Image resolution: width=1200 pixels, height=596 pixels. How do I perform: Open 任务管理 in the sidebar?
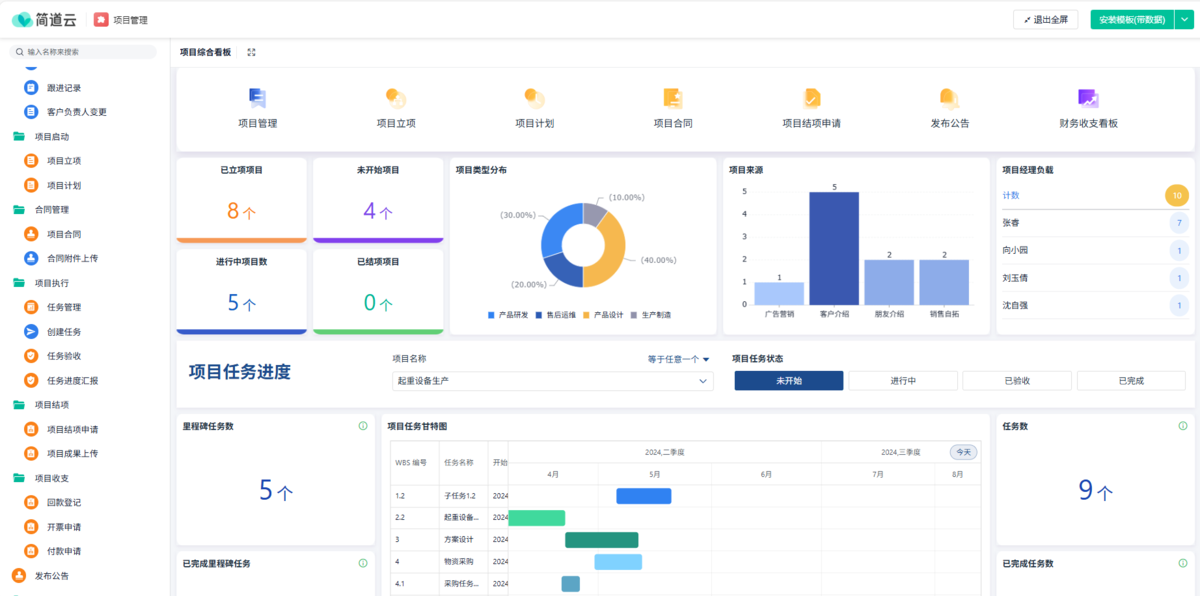pos(64,307)
